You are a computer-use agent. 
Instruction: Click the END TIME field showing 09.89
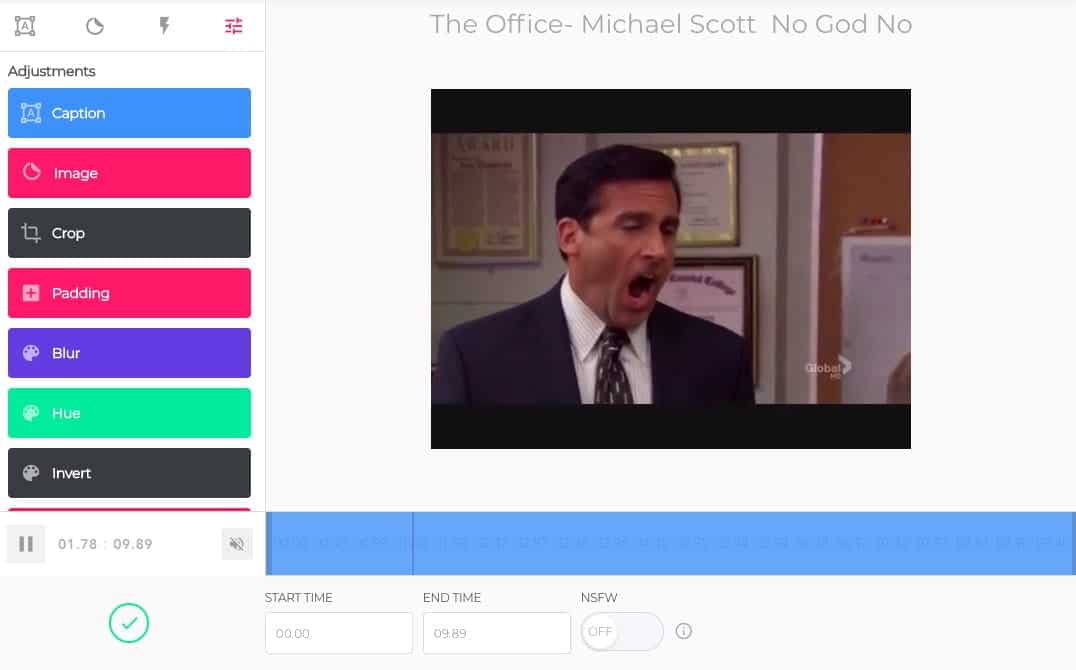(496, 632)
